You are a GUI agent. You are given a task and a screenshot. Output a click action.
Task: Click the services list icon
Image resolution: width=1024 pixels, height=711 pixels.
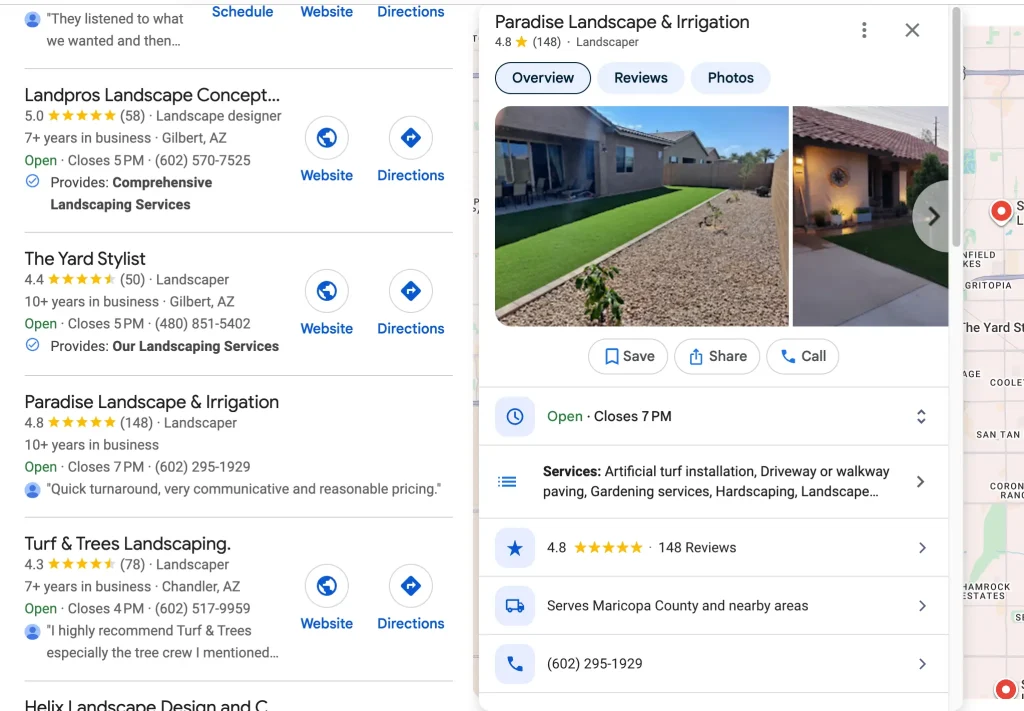click(x=507, y=482)
